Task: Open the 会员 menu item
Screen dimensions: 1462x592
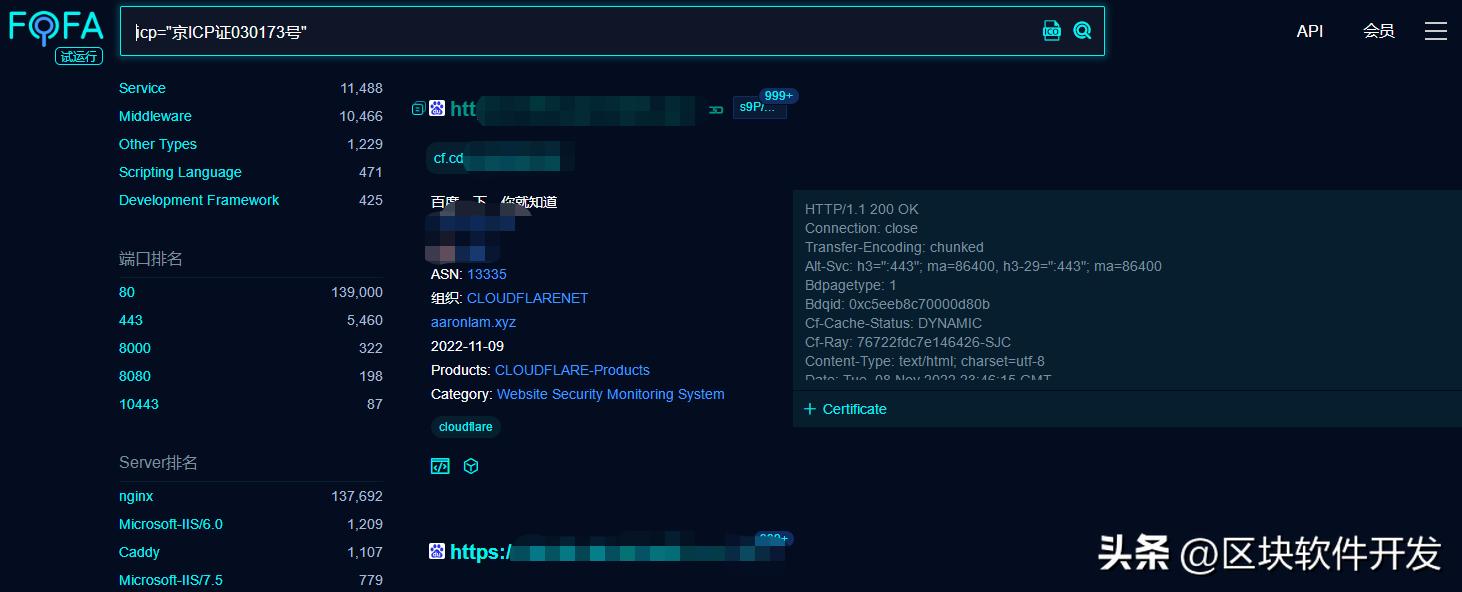Action: point(1379,31)
